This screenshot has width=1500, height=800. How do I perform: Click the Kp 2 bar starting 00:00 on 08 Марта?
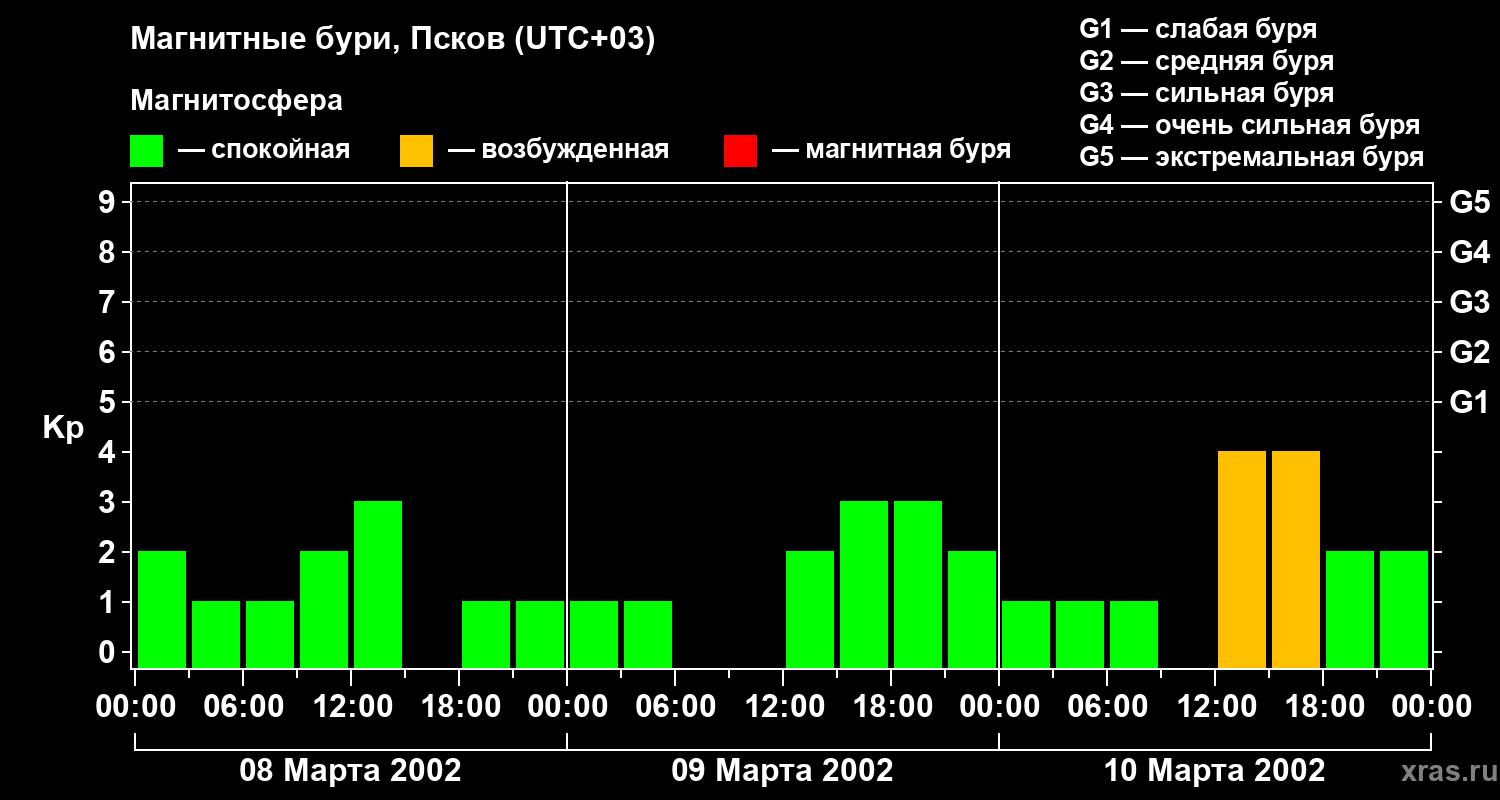162,609
